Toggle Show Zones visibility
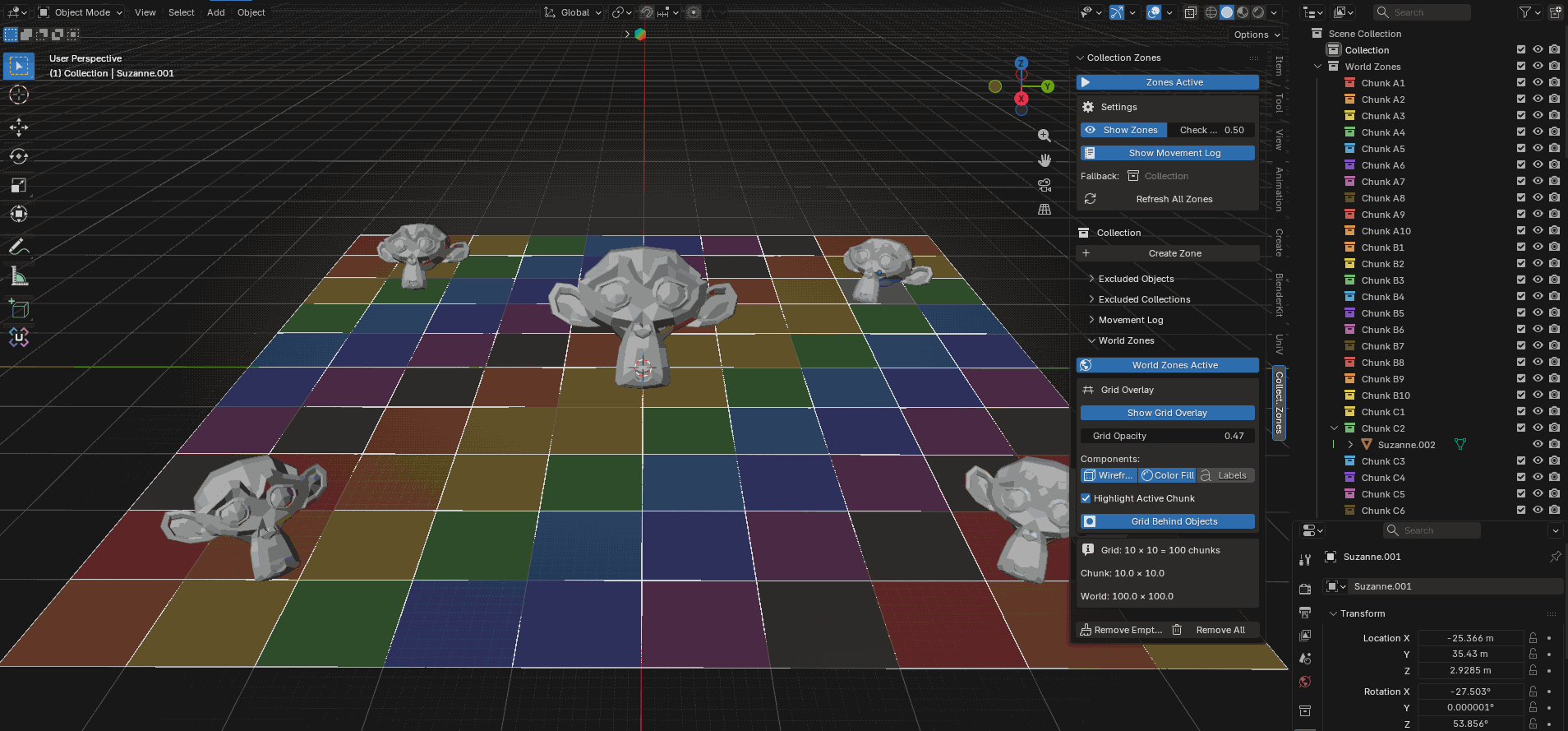This screenshot has height=731, width=1568. tap(1123, 130)
